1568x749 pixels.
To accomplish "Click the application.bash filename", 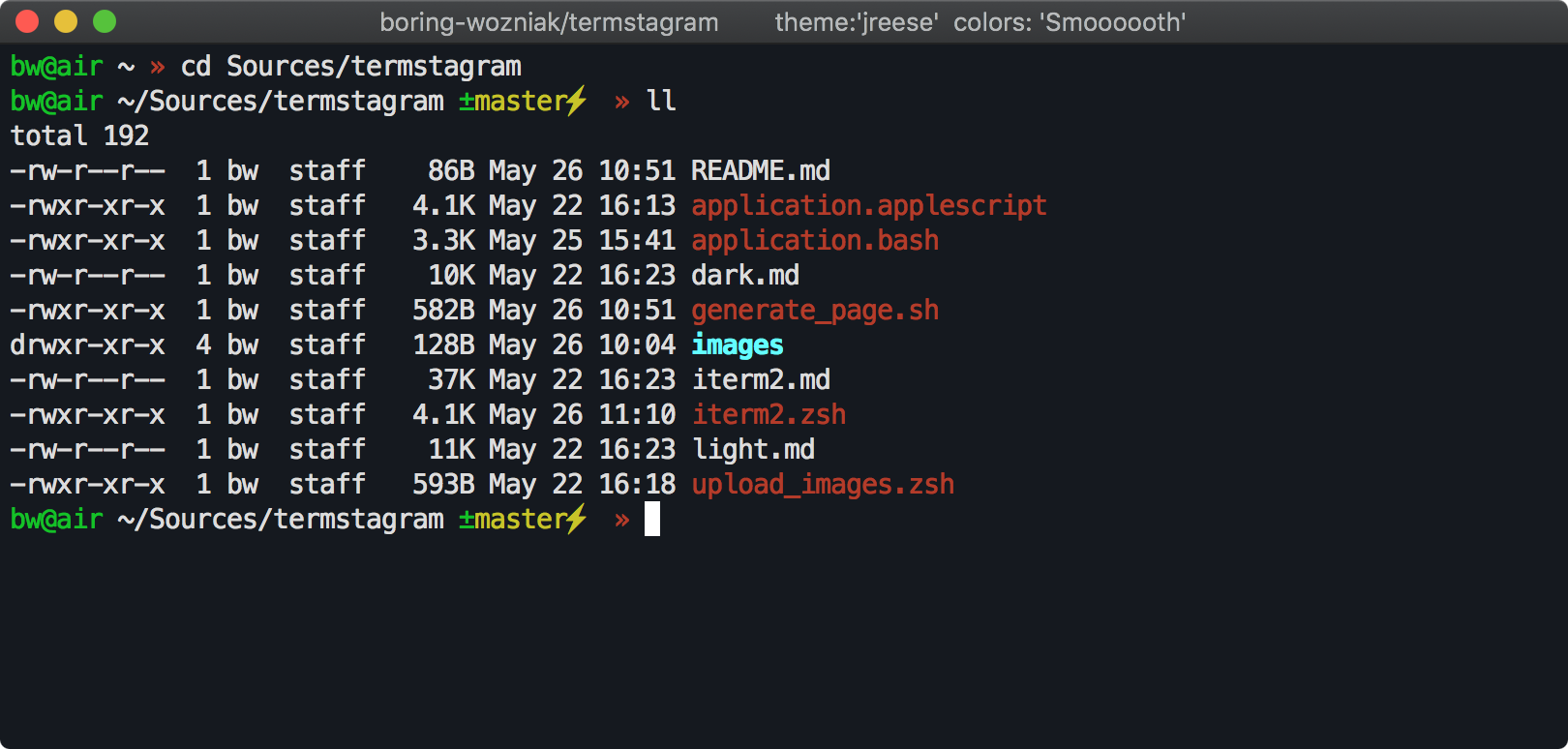I will click(x=814, y=240).
